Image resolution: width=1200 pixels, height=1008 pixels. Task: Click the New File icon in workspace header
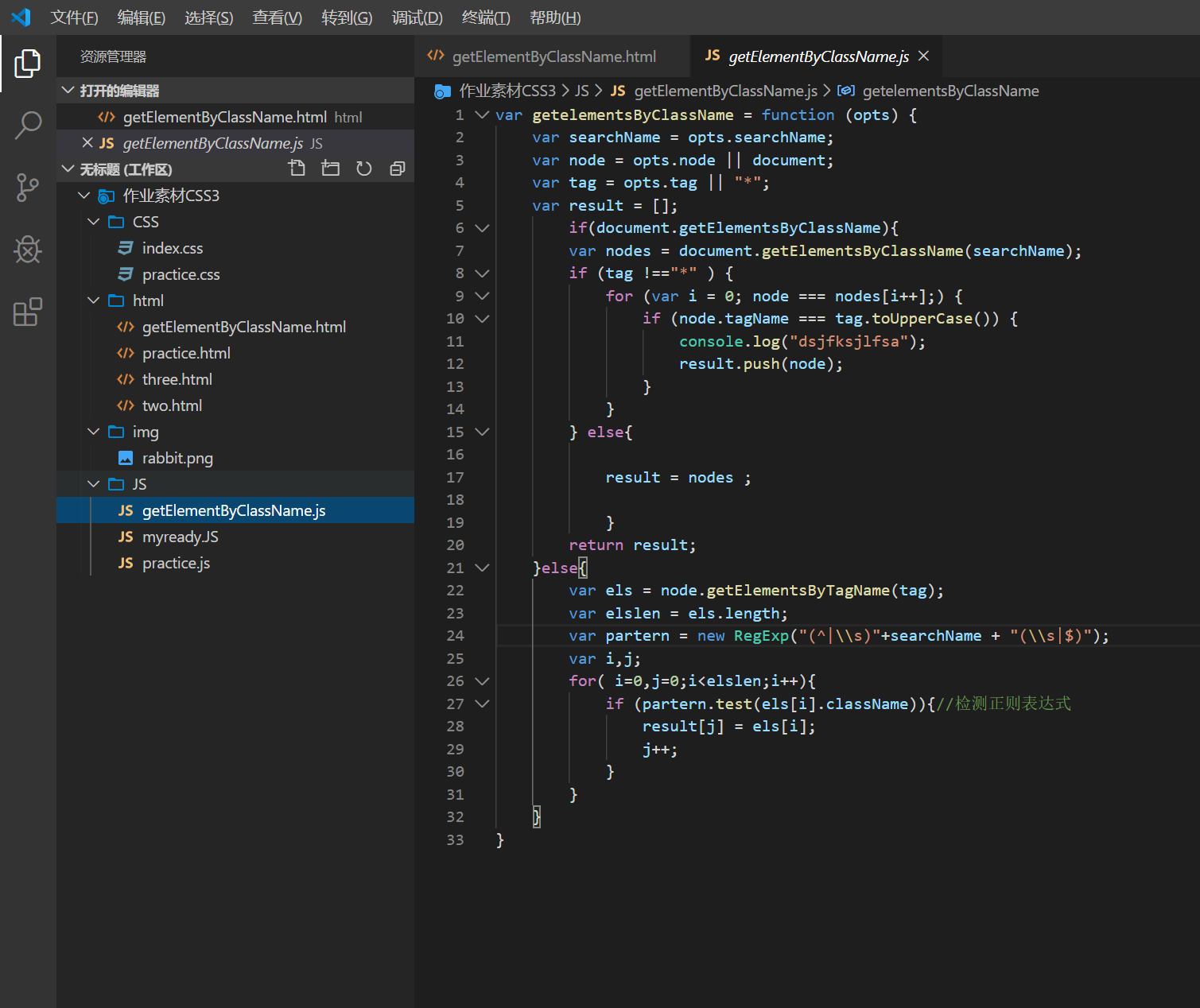tap(297, 169)
